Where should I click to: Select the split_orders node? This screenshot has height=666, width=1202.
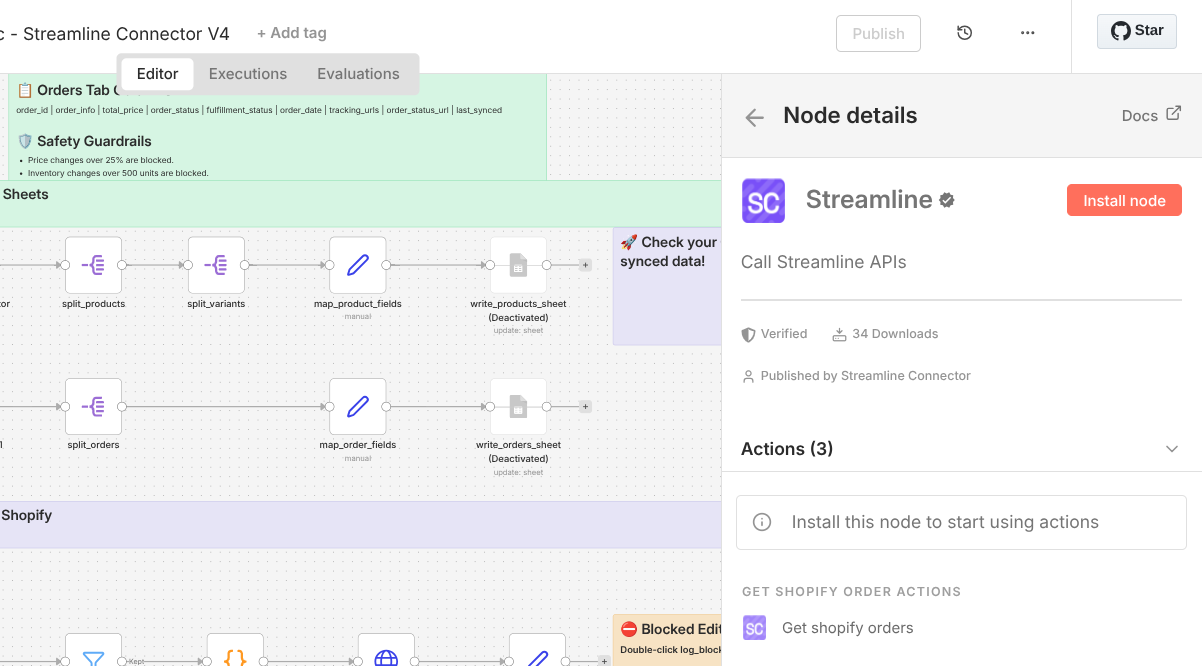(93, 407)
